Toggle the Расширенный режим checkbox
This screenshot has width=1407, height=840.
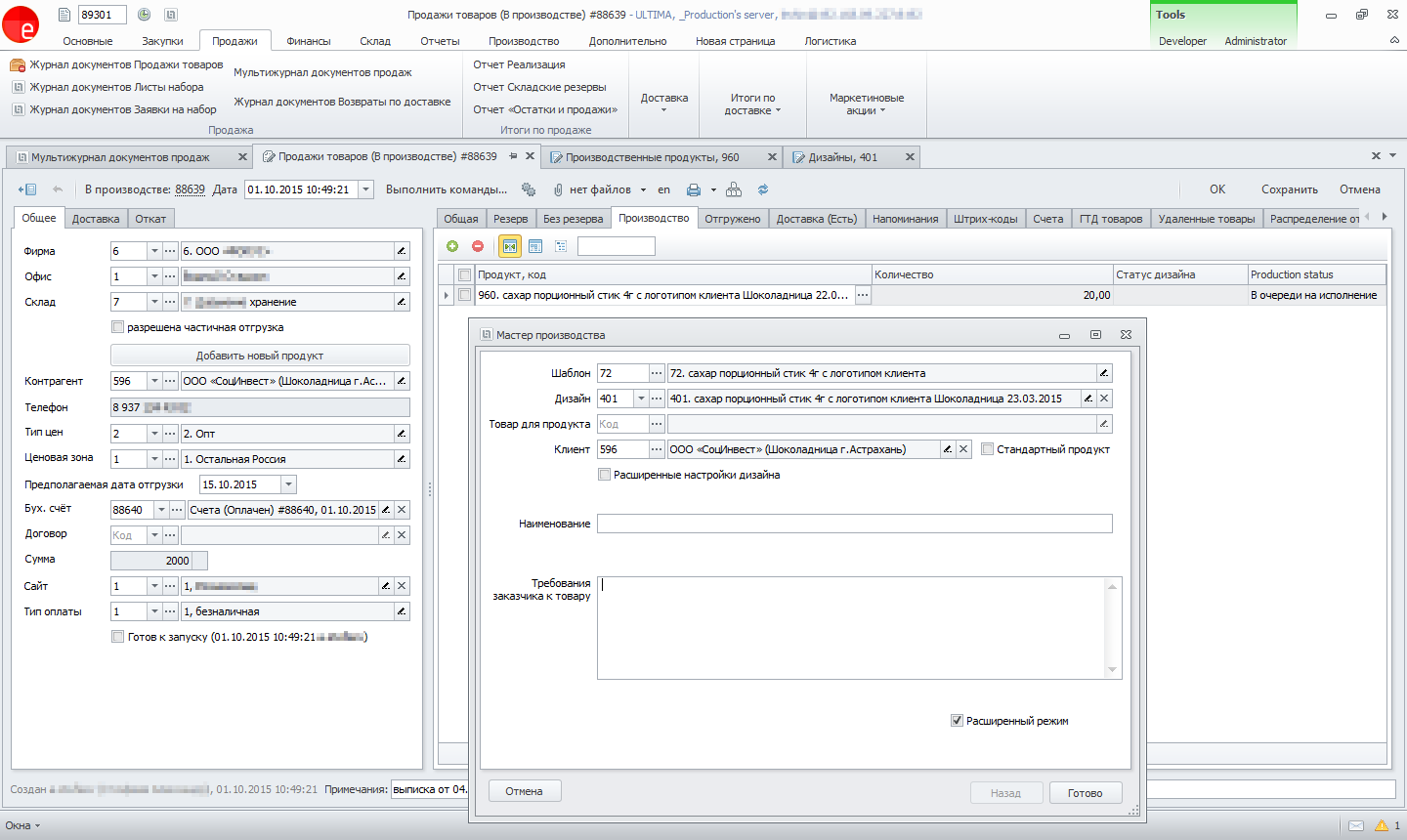pyautogui.click(x=957, y=721)
